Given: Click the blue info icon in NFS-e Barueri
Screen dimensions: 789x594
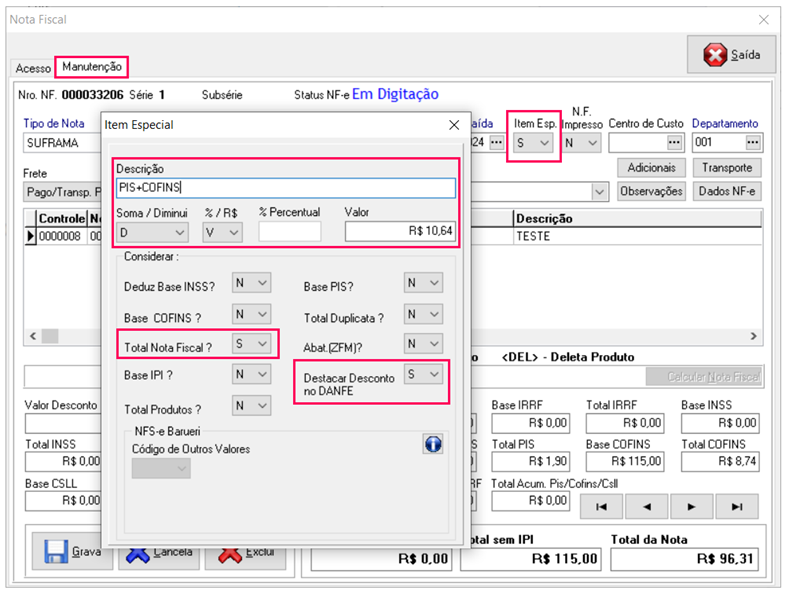Looking at the screenshot, I should (432, 445).
